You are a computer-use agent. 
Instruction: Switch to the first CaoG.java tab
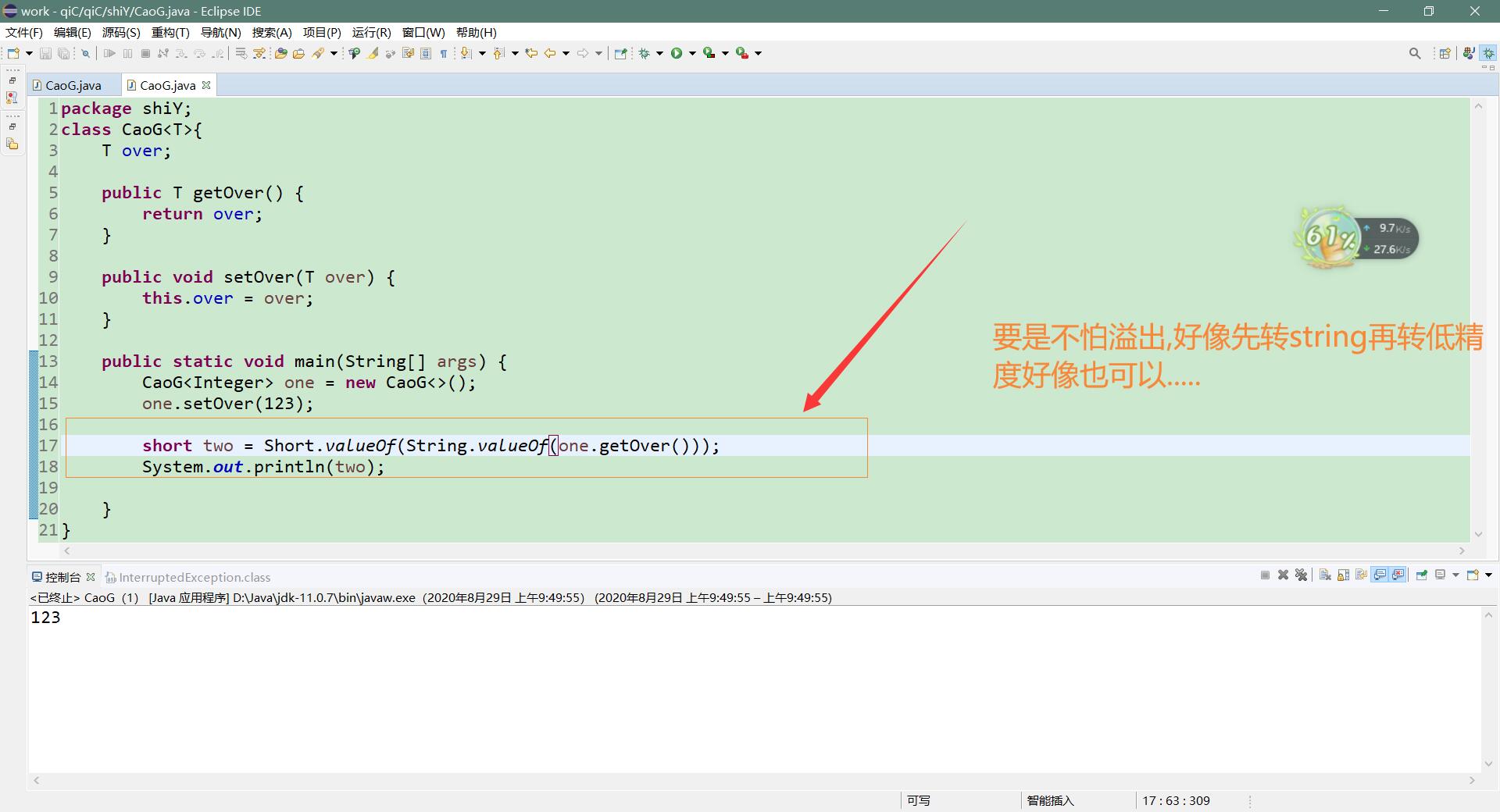pos(73,85)
